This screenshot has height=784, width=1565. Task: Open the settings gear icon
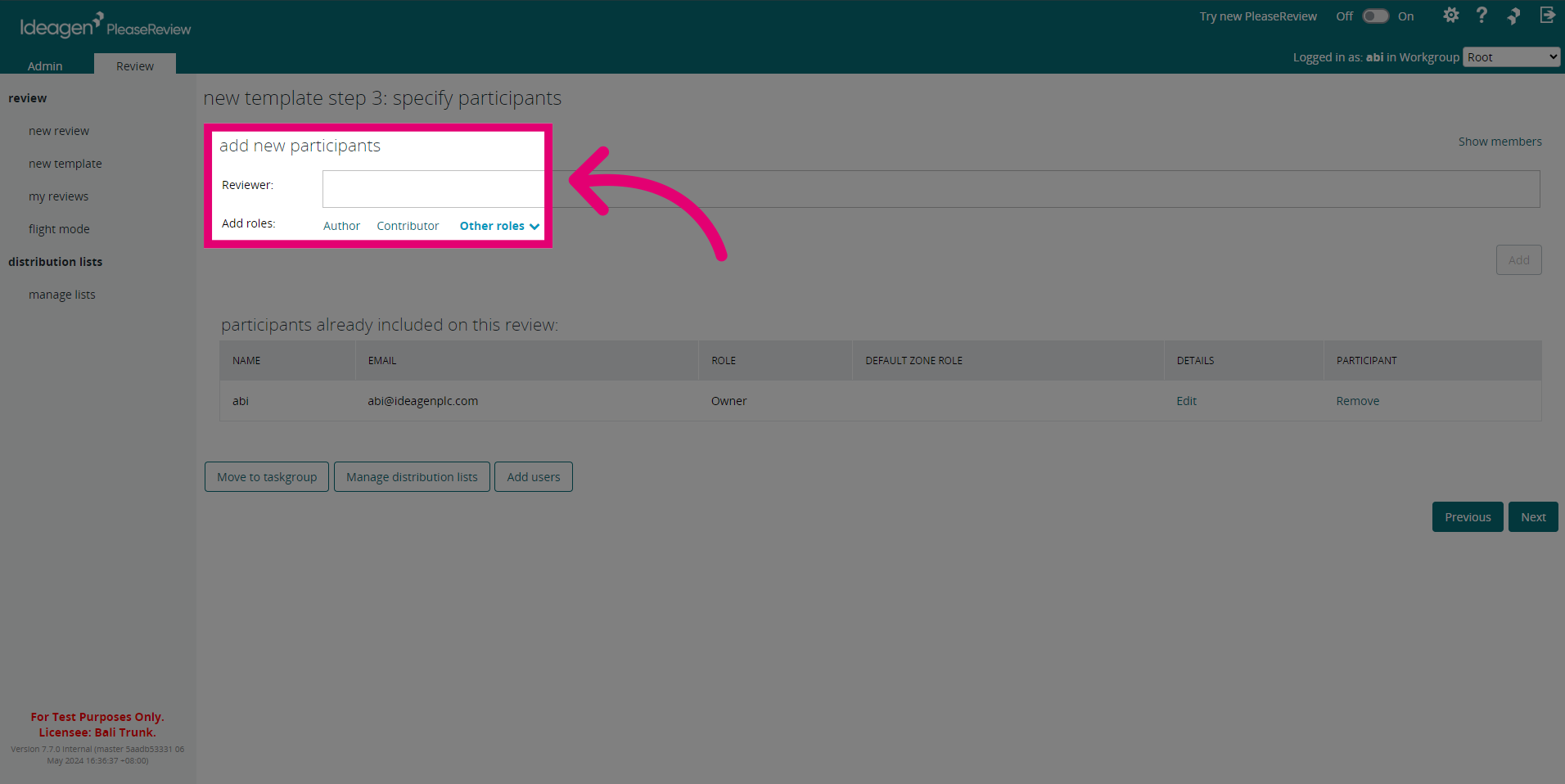(x=1450, y=16)
